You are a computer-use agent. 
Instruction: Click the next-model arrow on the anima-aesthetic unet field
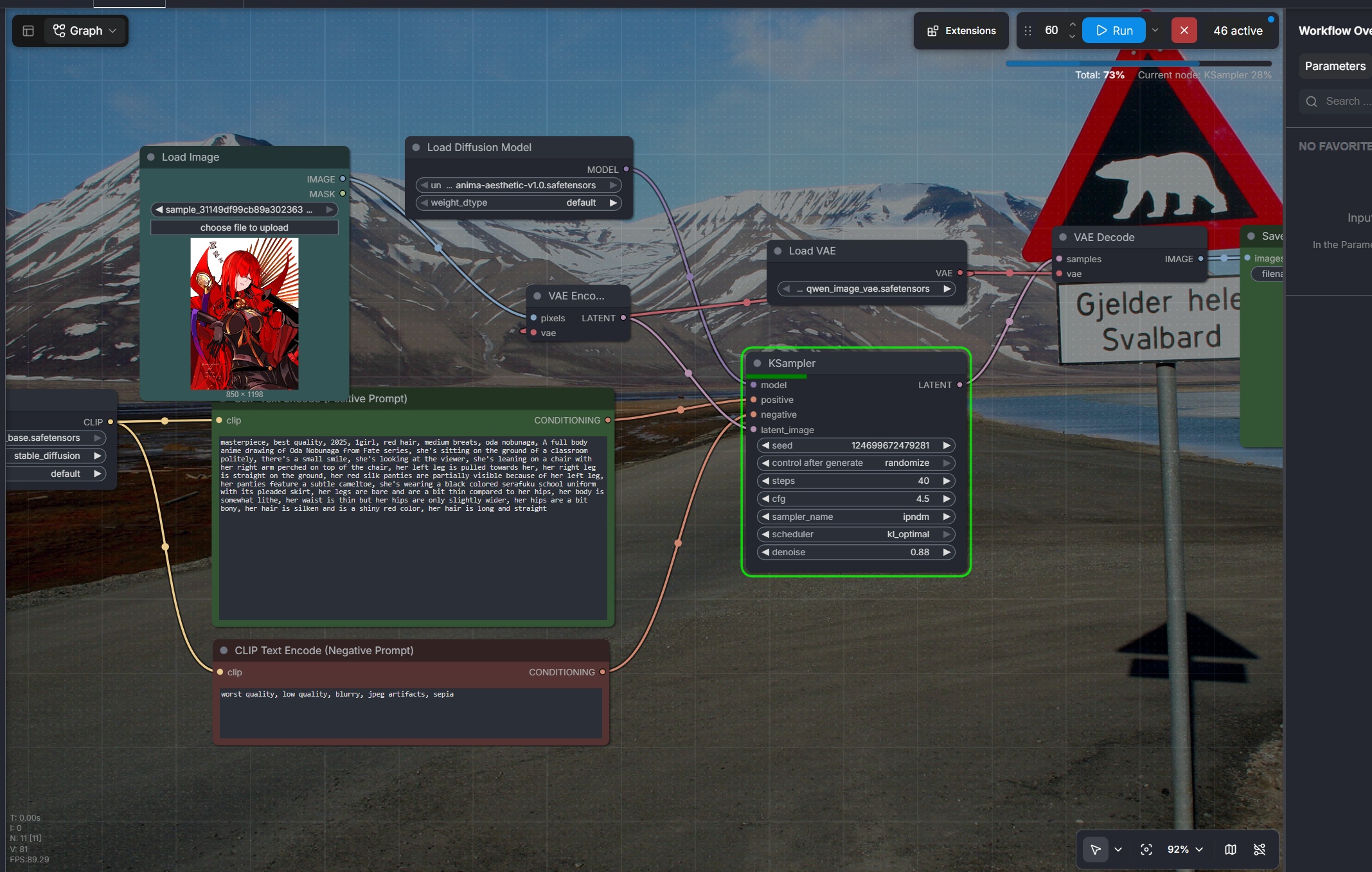click(x=614, y=185)
